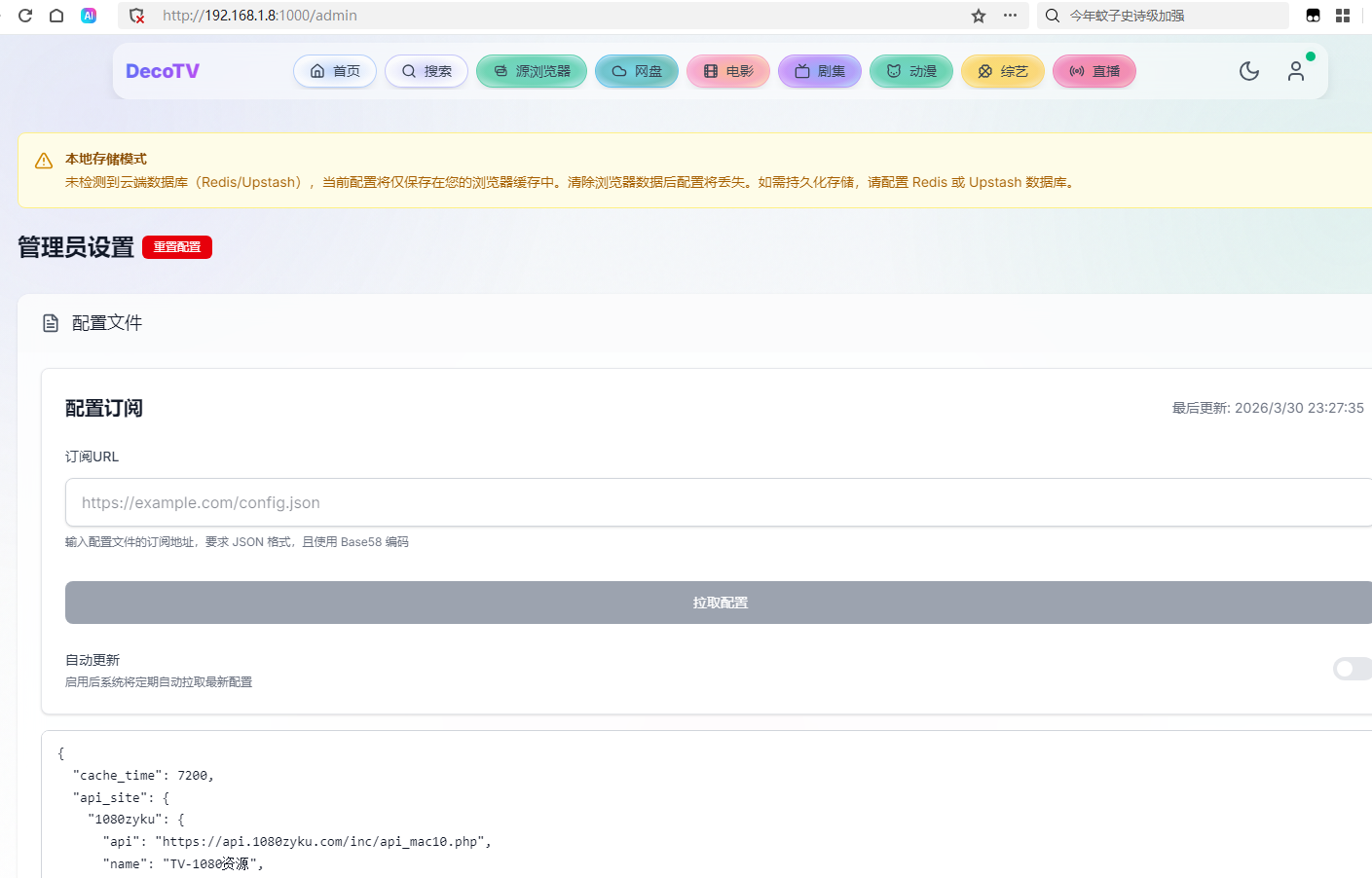
Task: Click the "cache_time": 7200 line in config
Action: [x=143, y=776]
